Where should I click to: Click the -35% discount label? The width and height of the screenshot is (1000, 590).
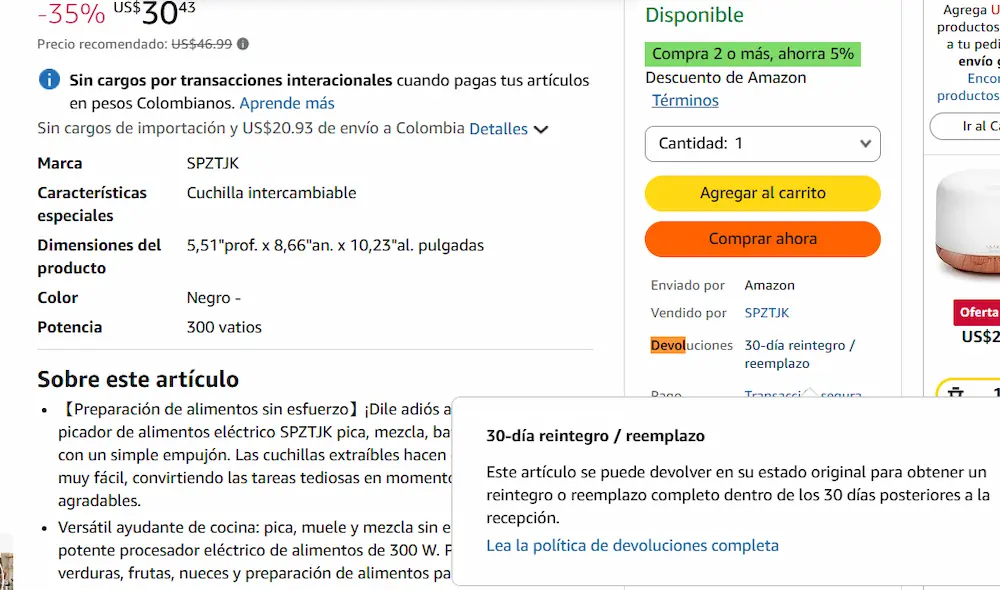[71, 14]
